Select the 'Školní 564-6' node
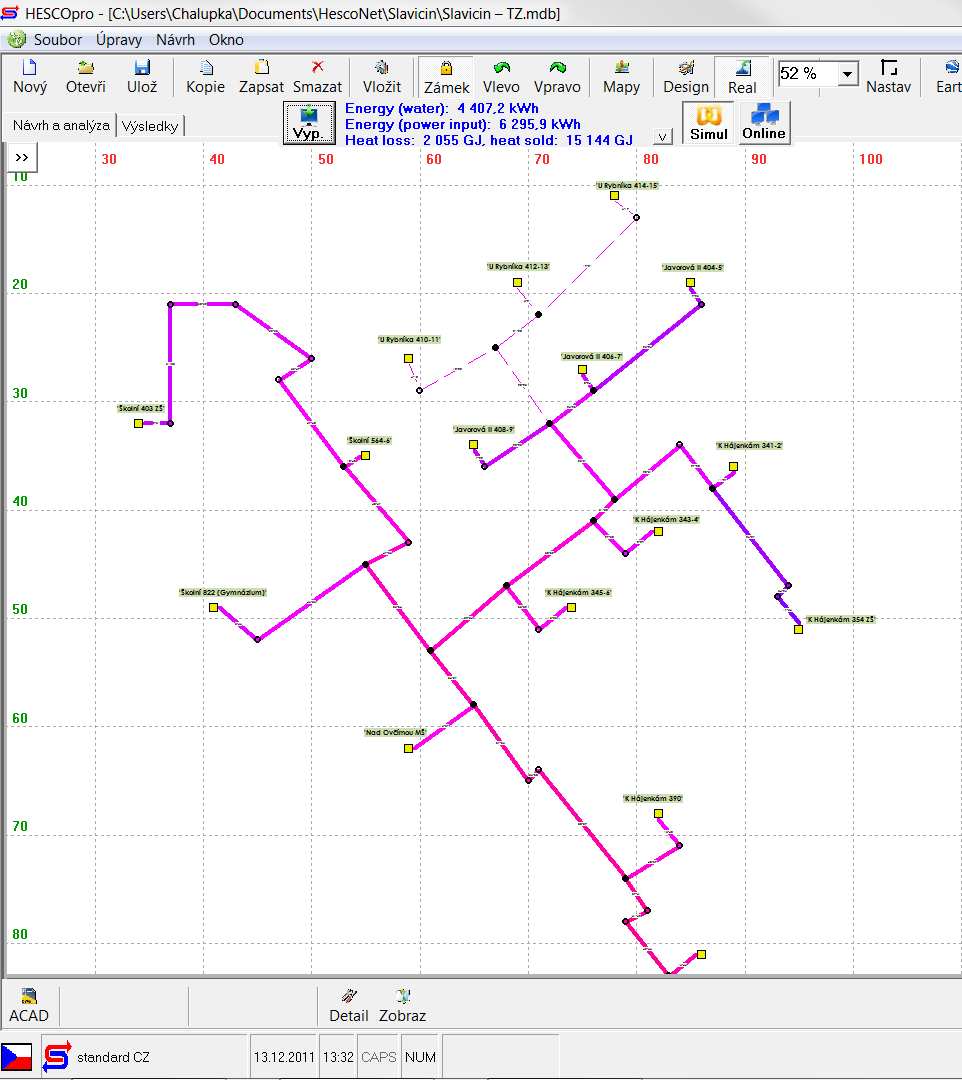This screenshot has width=962, height=1080. [366, 455]
